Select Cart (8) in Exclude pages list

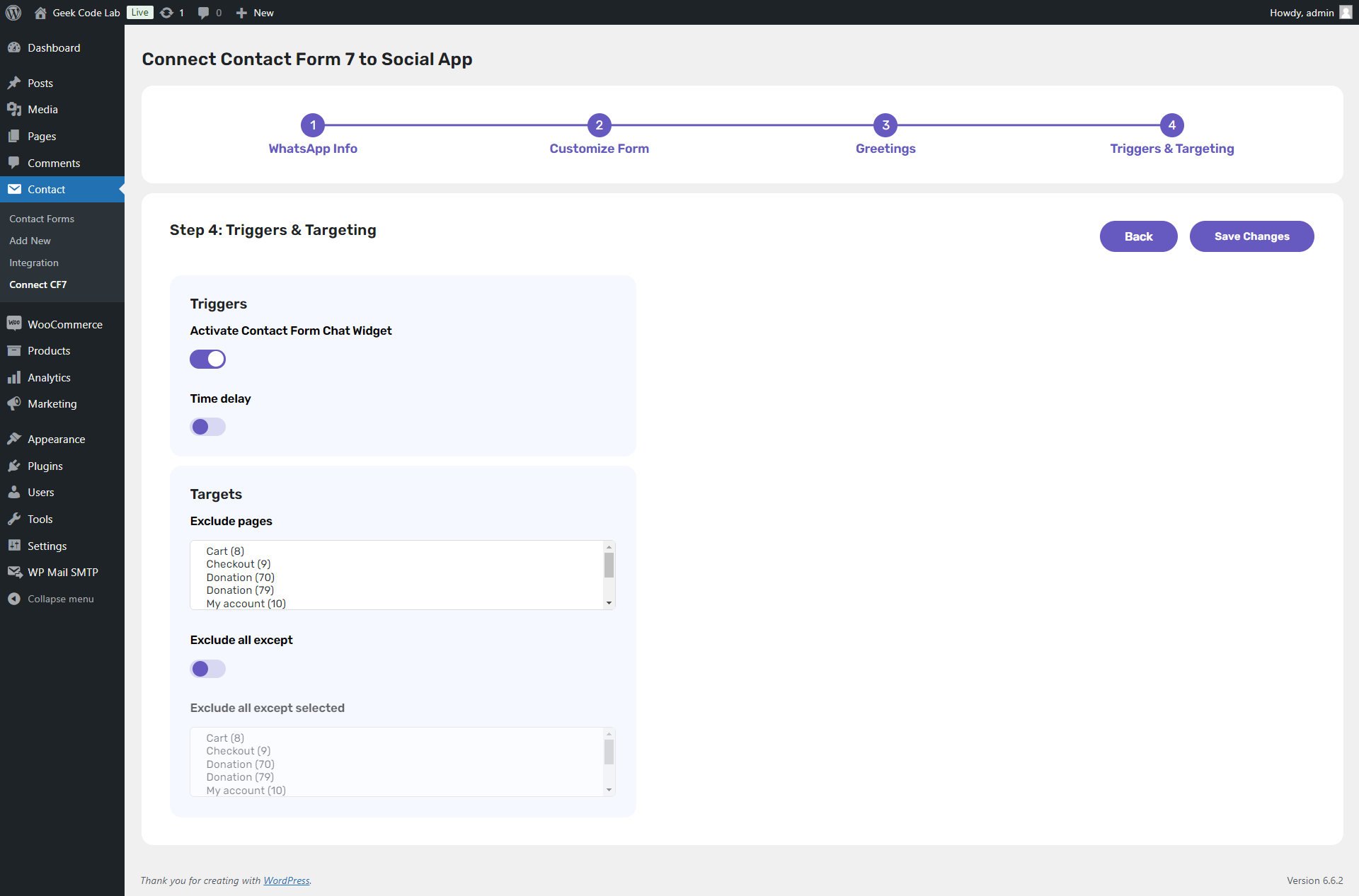225,551
